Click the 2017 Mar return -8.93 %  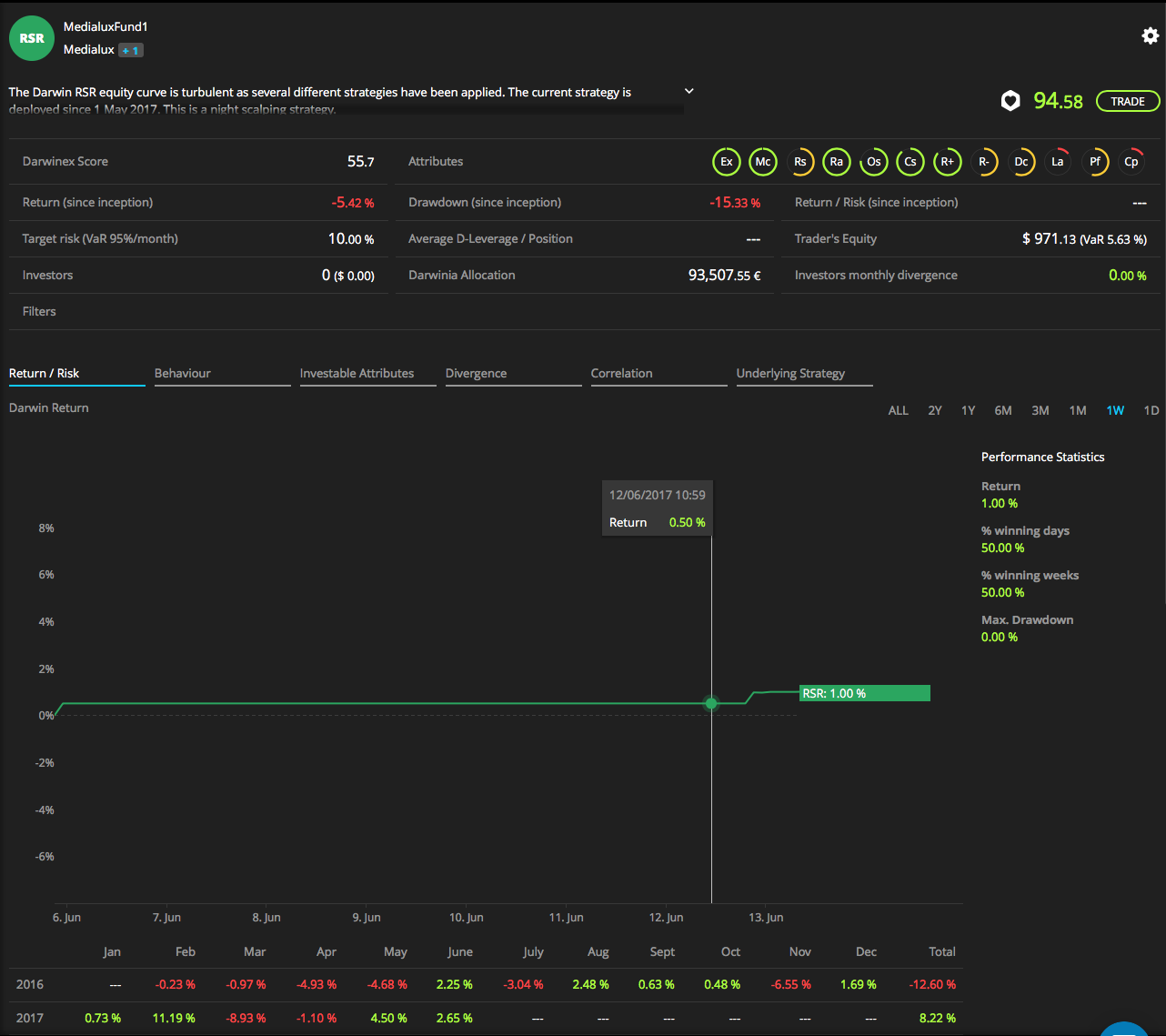(x=246, y=1018)
